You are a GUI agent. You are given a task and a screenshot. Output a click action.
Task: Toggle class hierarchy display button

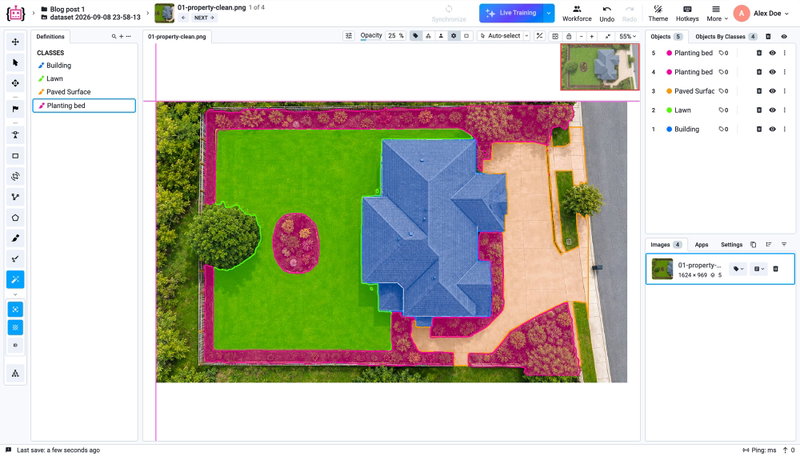(428, 36)
